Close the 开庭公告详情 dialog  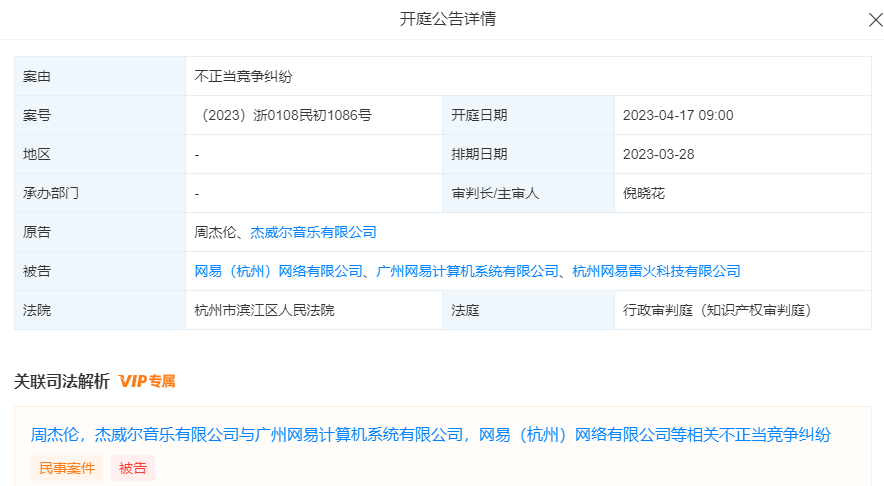(x=876, y=20)
